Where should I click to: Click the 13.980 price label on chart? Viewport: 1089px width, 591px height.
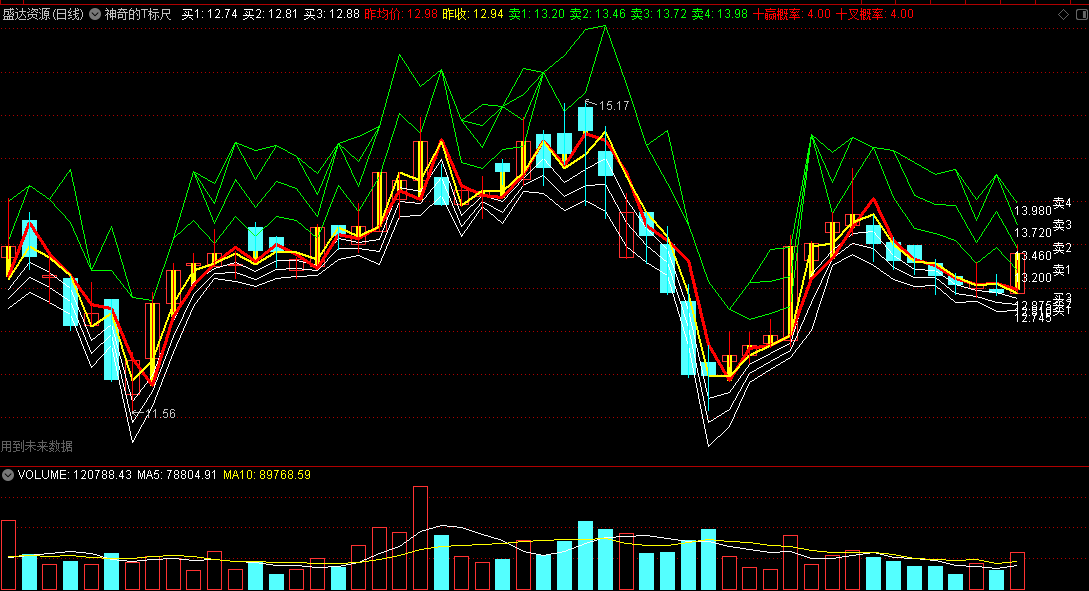[1033, 210]
